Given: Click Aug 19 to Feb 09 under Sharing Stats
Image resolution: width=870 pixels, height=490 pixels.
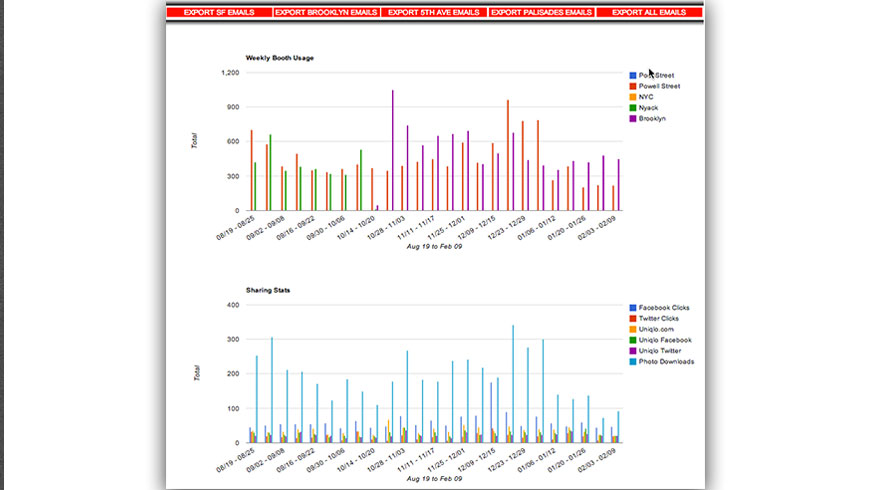Looking at the screenshot, I should point(434,478).
